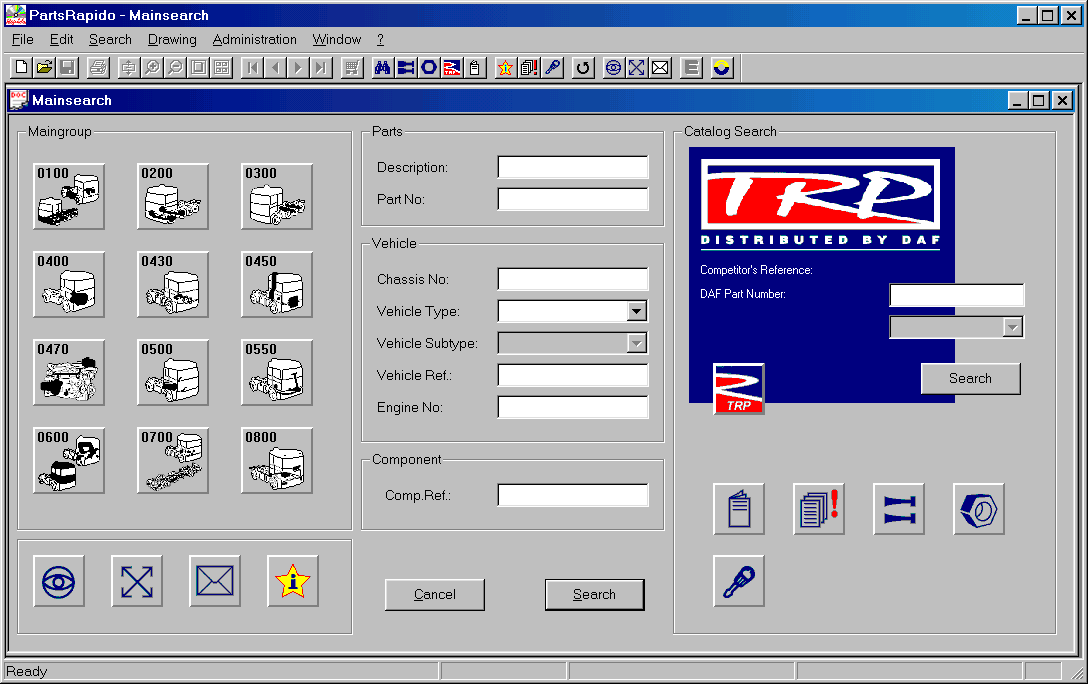
Task: Select maingroup 0700 chassis
Action: (173, 461)
